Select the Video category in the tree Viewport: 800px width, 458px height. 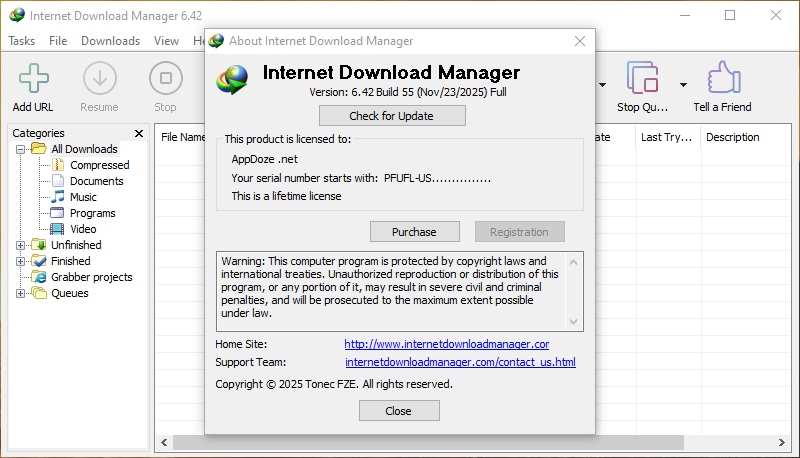tap(83, 229)
